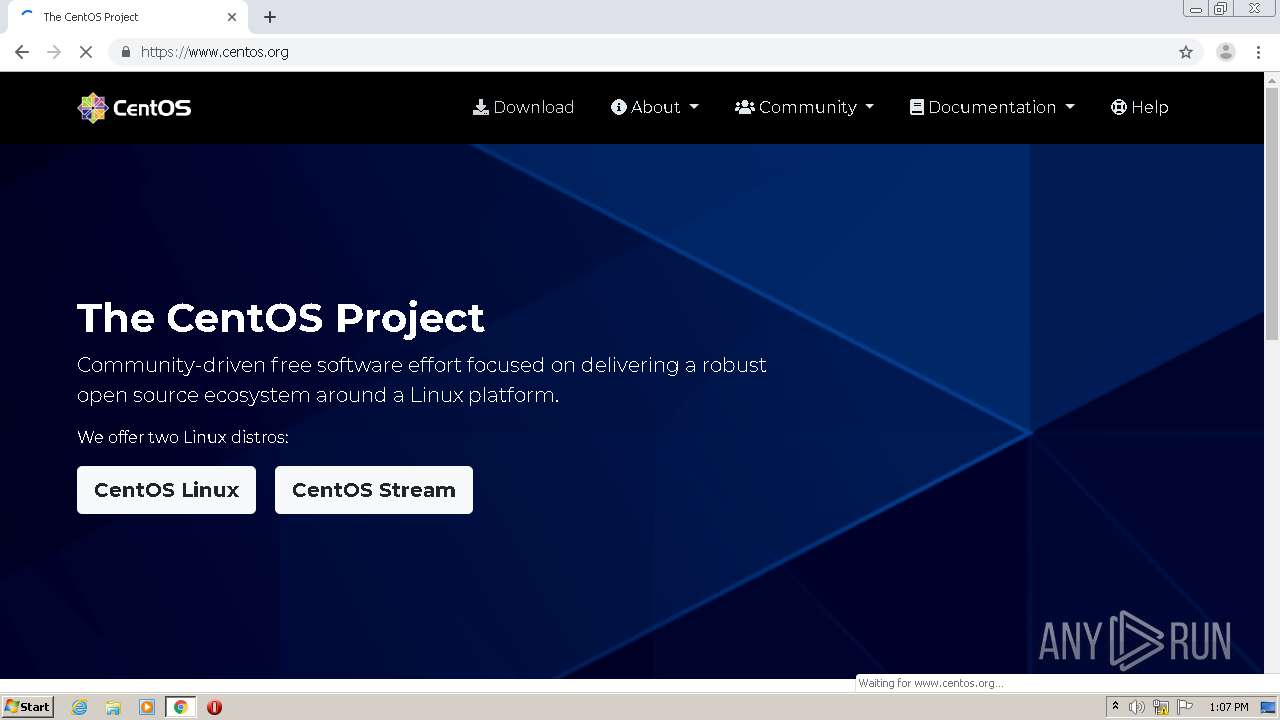This screenshot has width=1280, height=720.
Task: Open the Windows Start menu
Action: 28,707
